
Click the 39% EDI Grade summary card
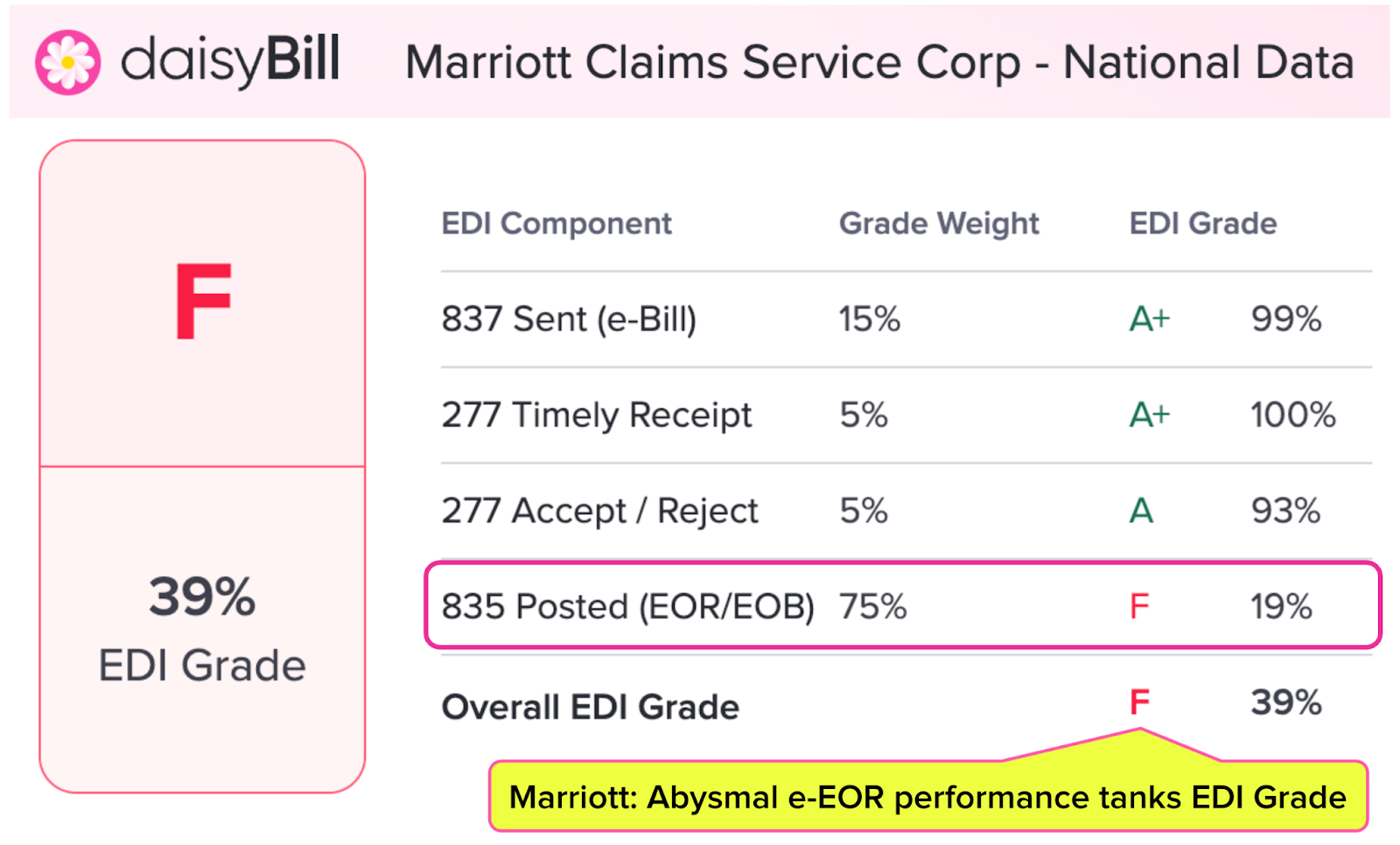[202, 628]
